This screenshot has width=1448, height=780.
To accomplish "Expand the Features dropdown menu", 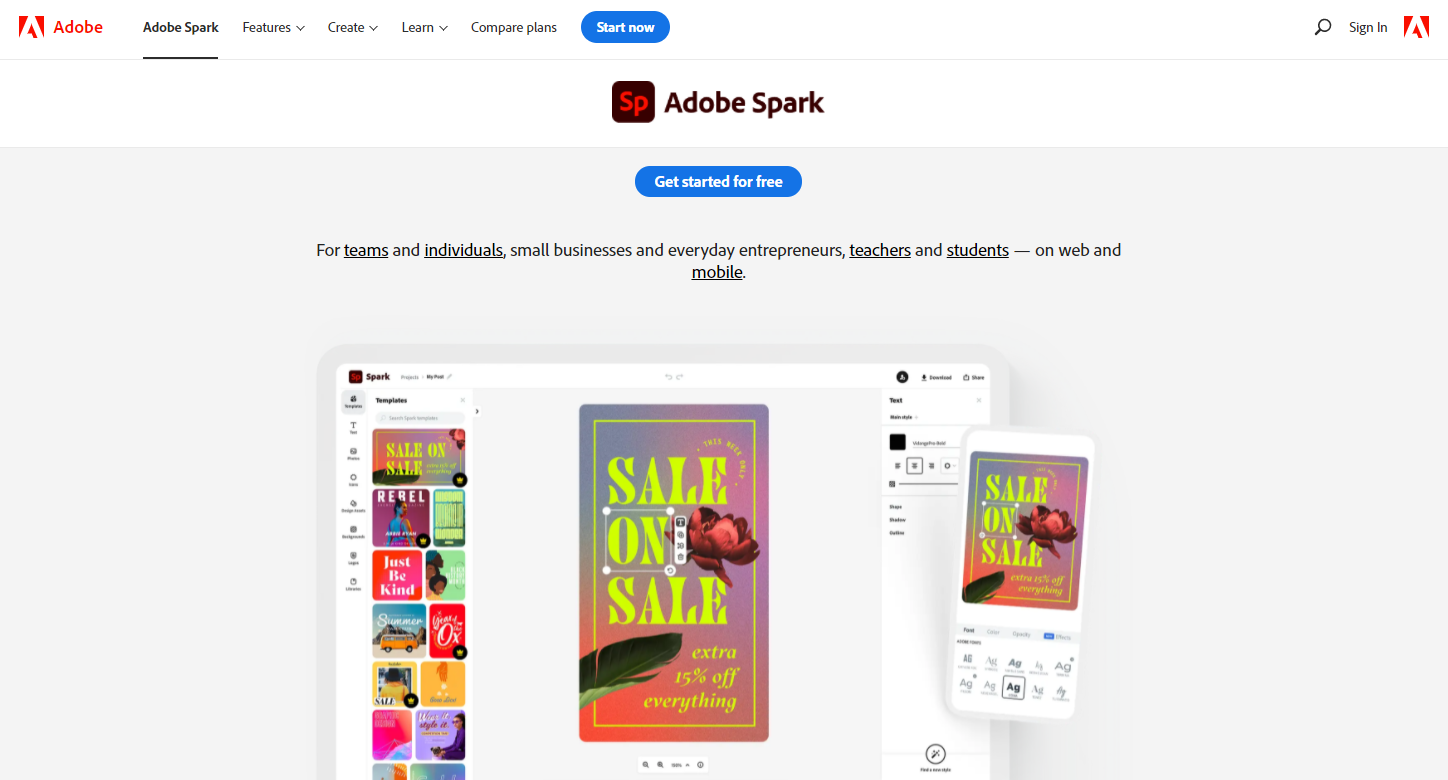I will (x=273, y=28).
